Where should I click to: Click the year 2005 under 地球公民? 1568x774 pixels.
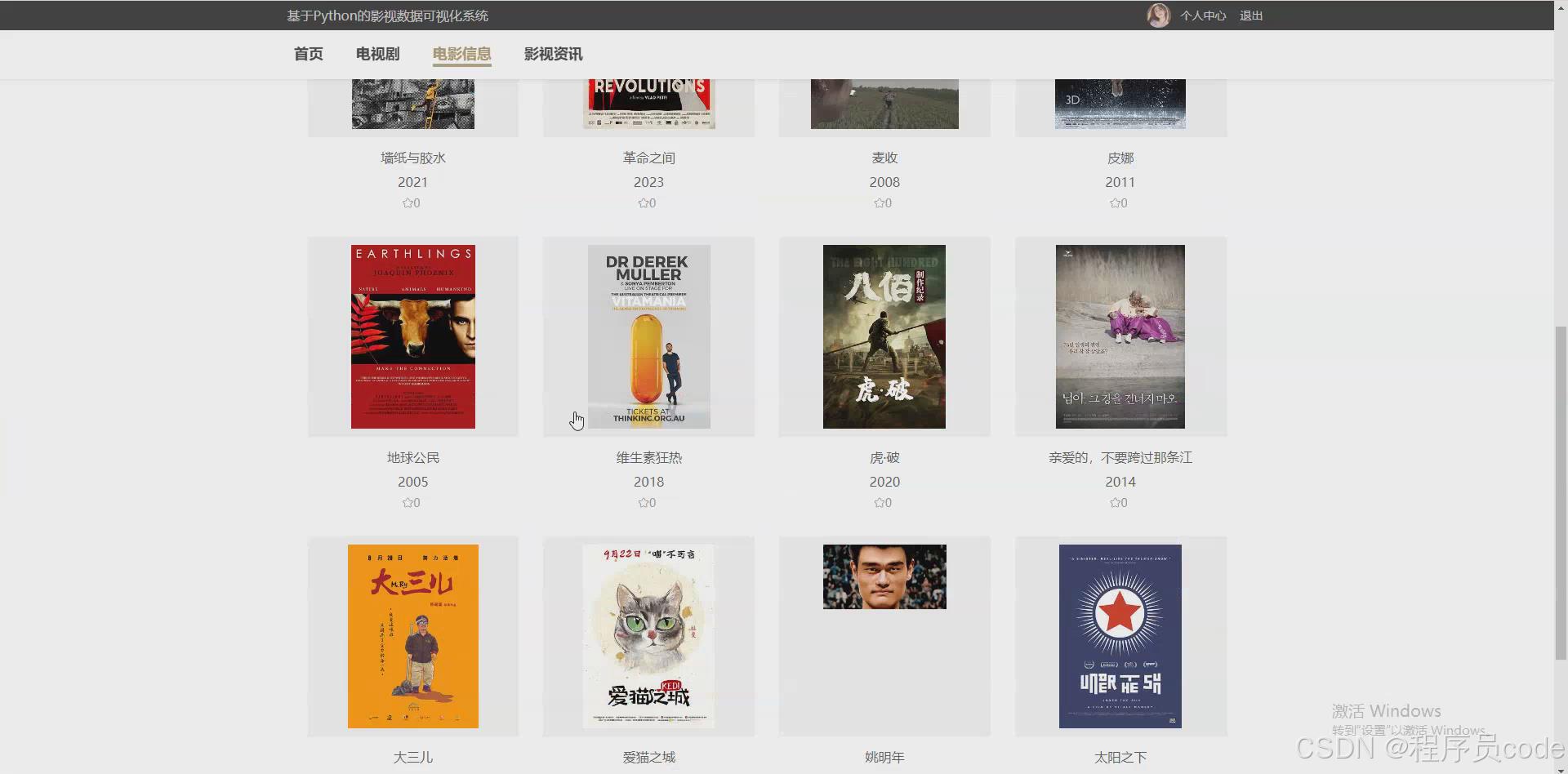[413, 482]
